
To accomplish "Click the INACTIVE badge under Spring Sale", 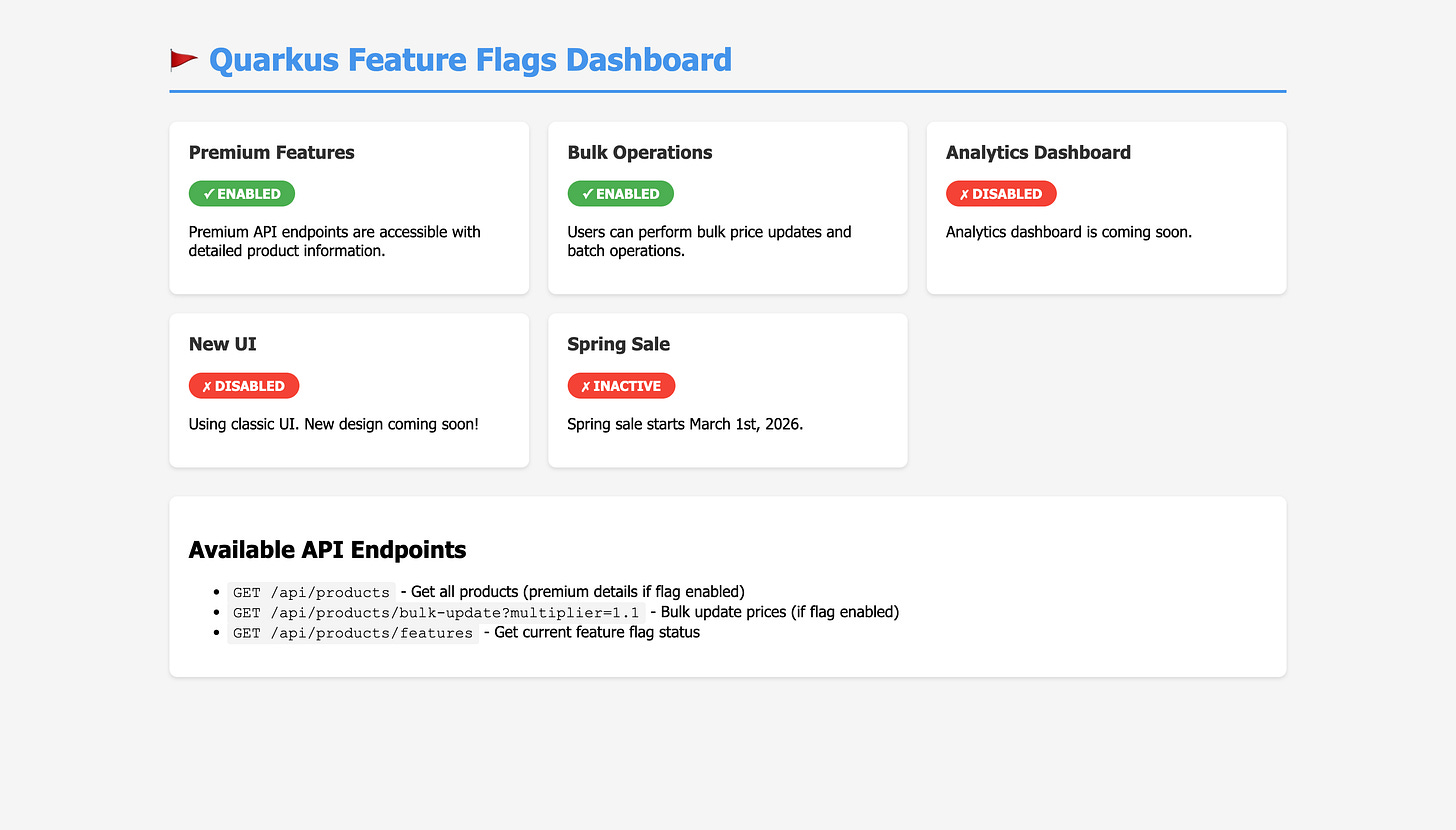I will pyautogui.click(x=621, y=386).
